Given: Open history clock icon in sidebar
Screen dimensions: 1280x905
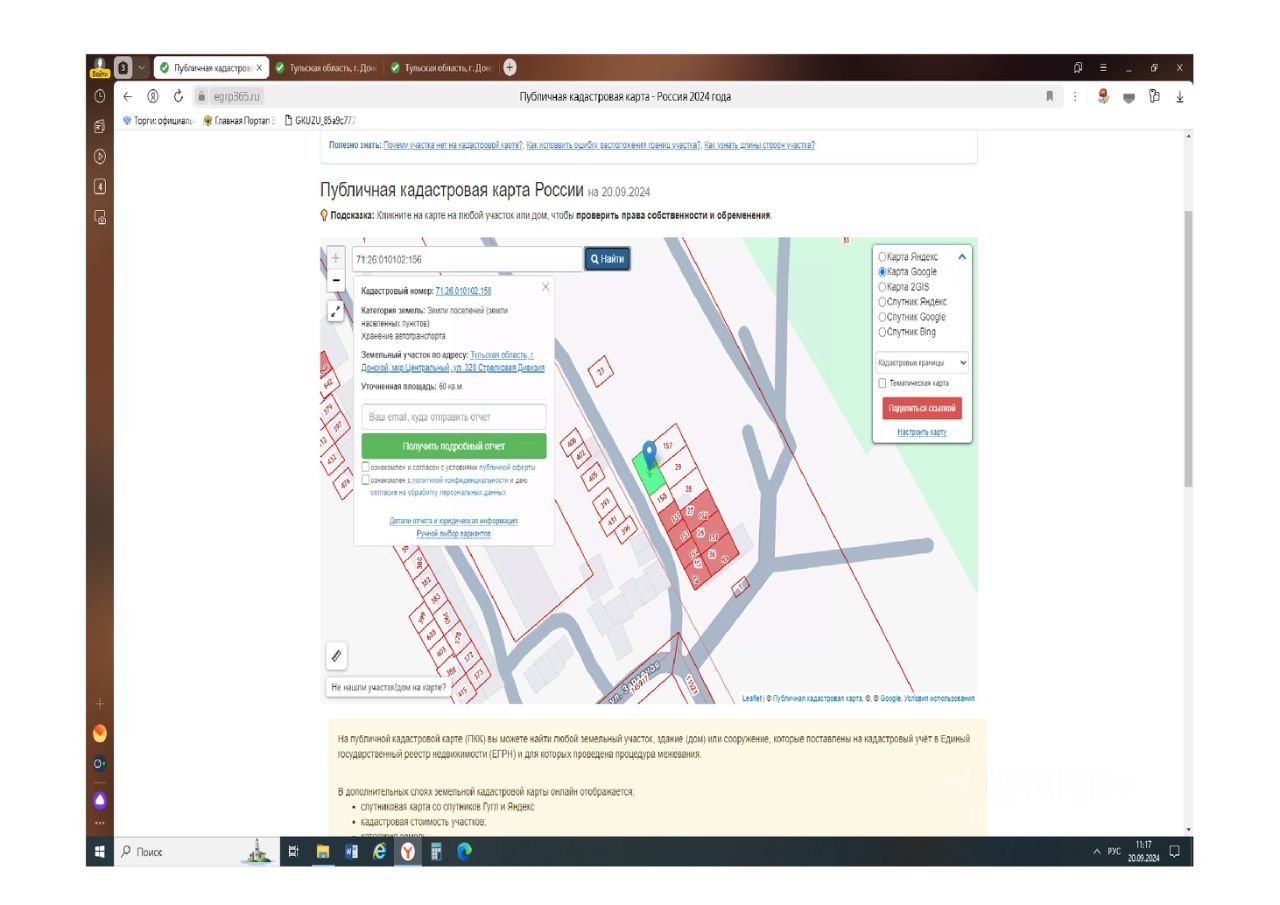Looking at the screenshot, I should click(99, 97).
